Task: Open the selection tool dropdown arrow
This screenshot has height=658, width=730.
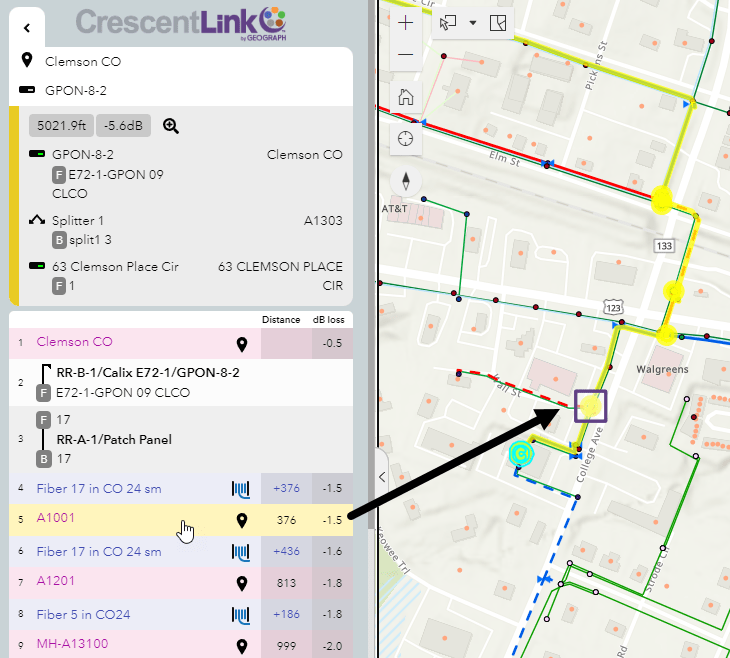Action: pyautogui.click(x=473, y=23)
